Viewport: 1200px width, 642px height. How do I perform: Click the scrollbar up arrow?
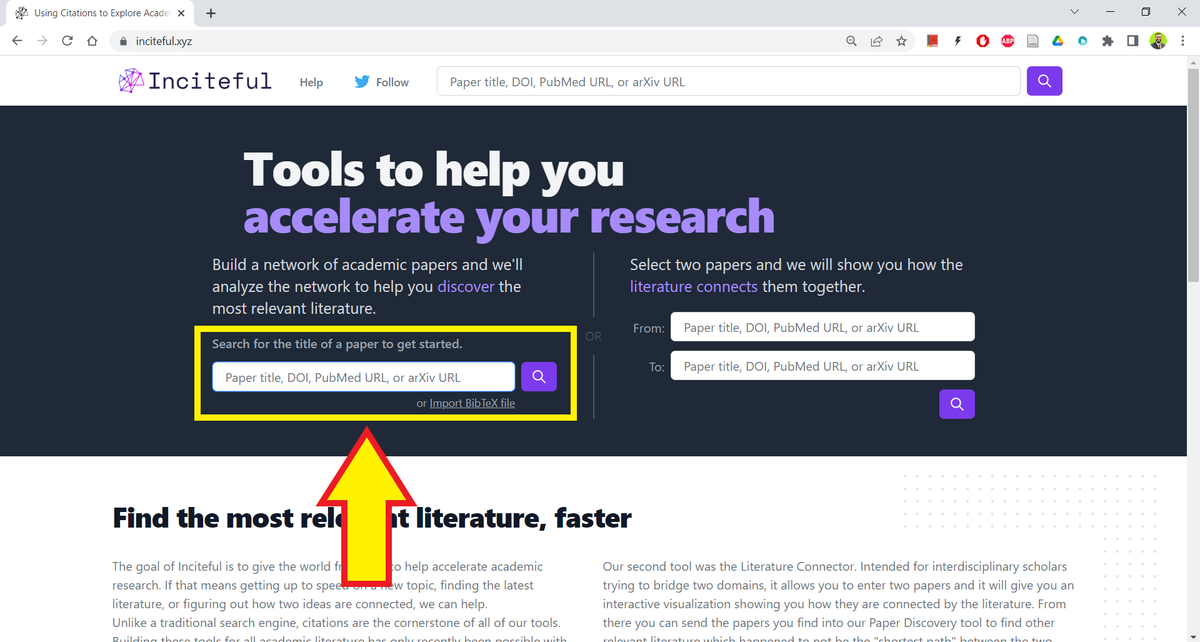click(1192, 63)
